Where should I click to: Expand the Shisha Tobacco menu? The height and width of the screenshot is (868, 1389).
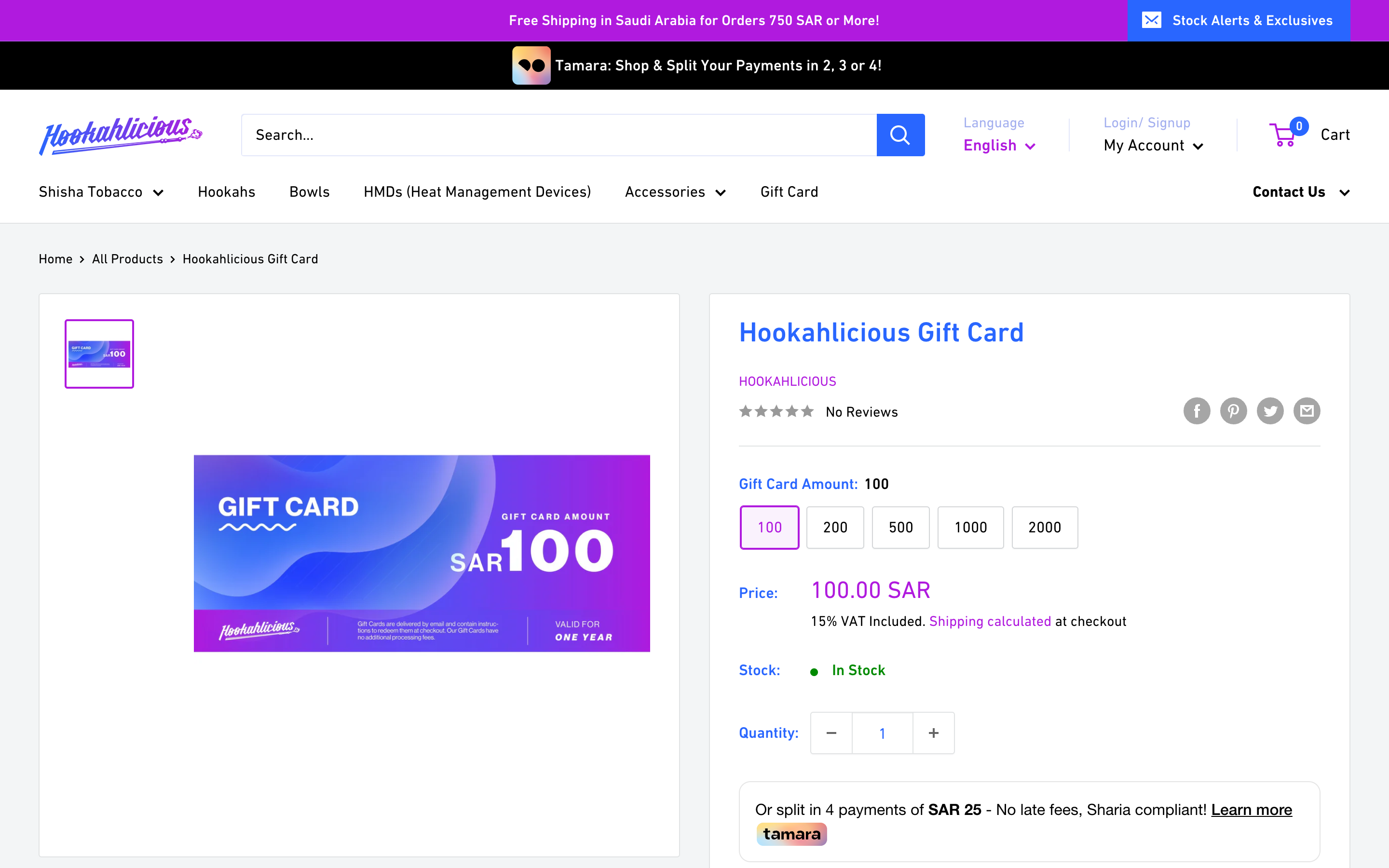(101, 192)
